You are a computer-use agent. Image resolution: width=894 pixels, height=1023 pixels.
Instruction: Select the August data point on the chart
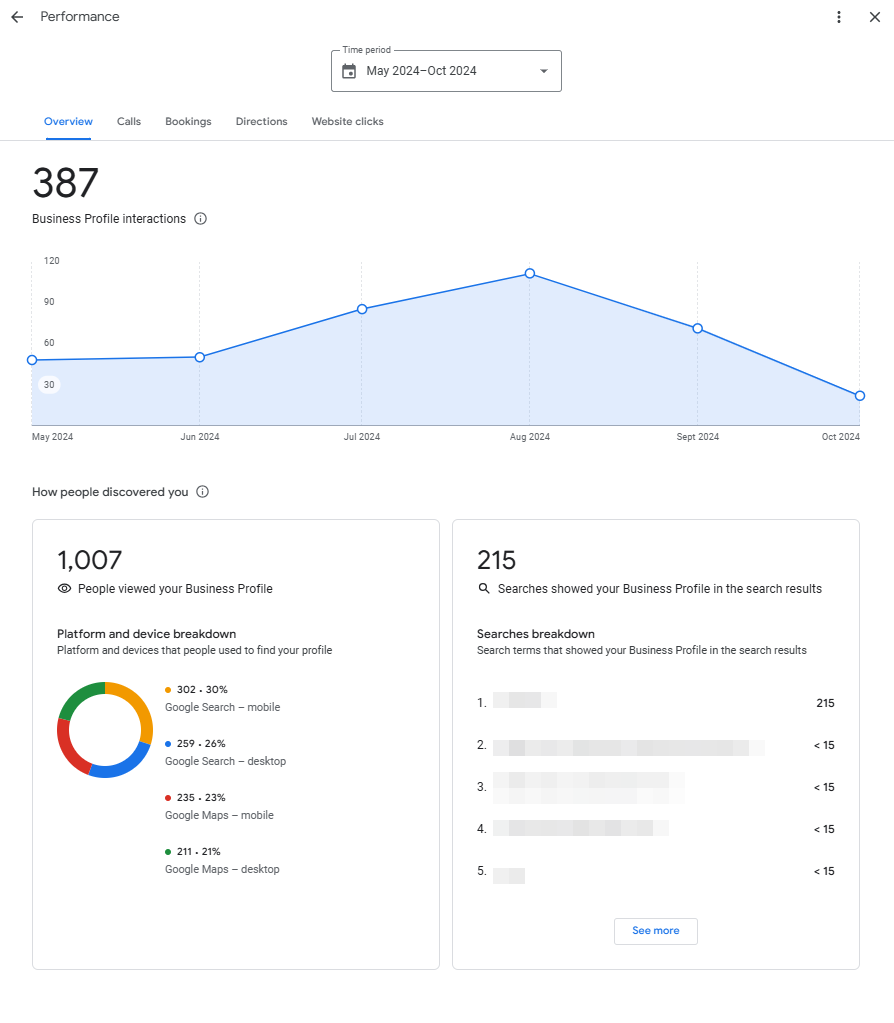(530, 273)
